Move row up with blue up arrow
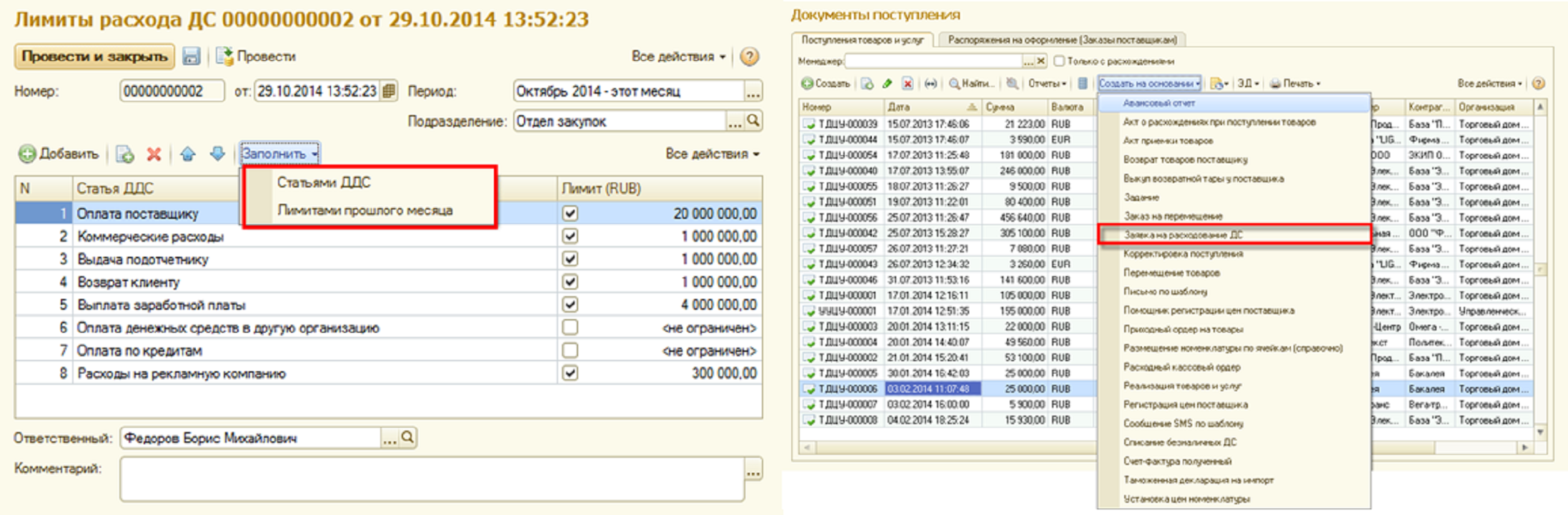This screenshot has height=515, width=1568. tap(187, 154)
